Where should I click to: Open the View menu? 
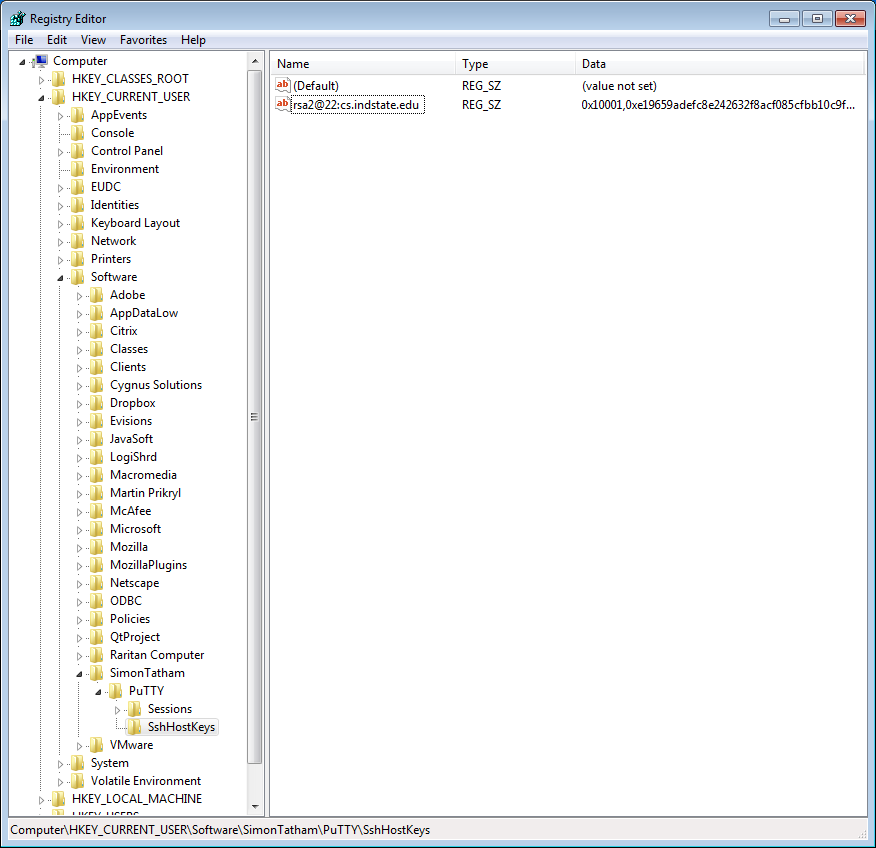pos(93,40)
